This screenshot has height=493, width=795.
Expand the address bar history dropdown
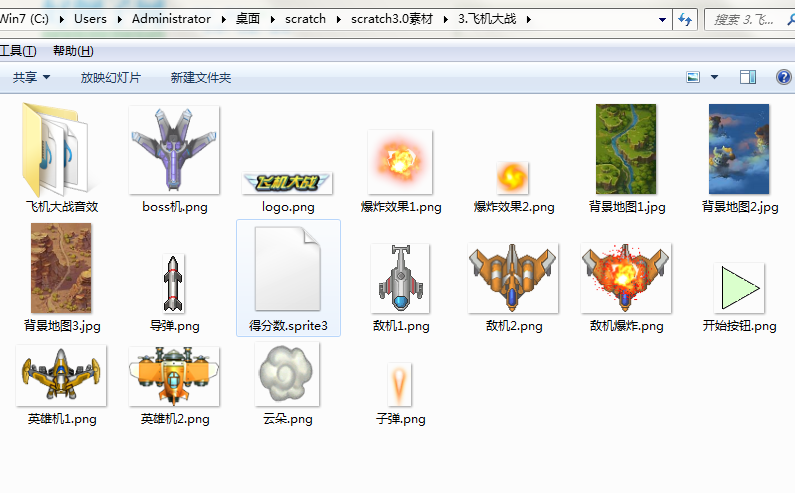[x=662, y=20]
